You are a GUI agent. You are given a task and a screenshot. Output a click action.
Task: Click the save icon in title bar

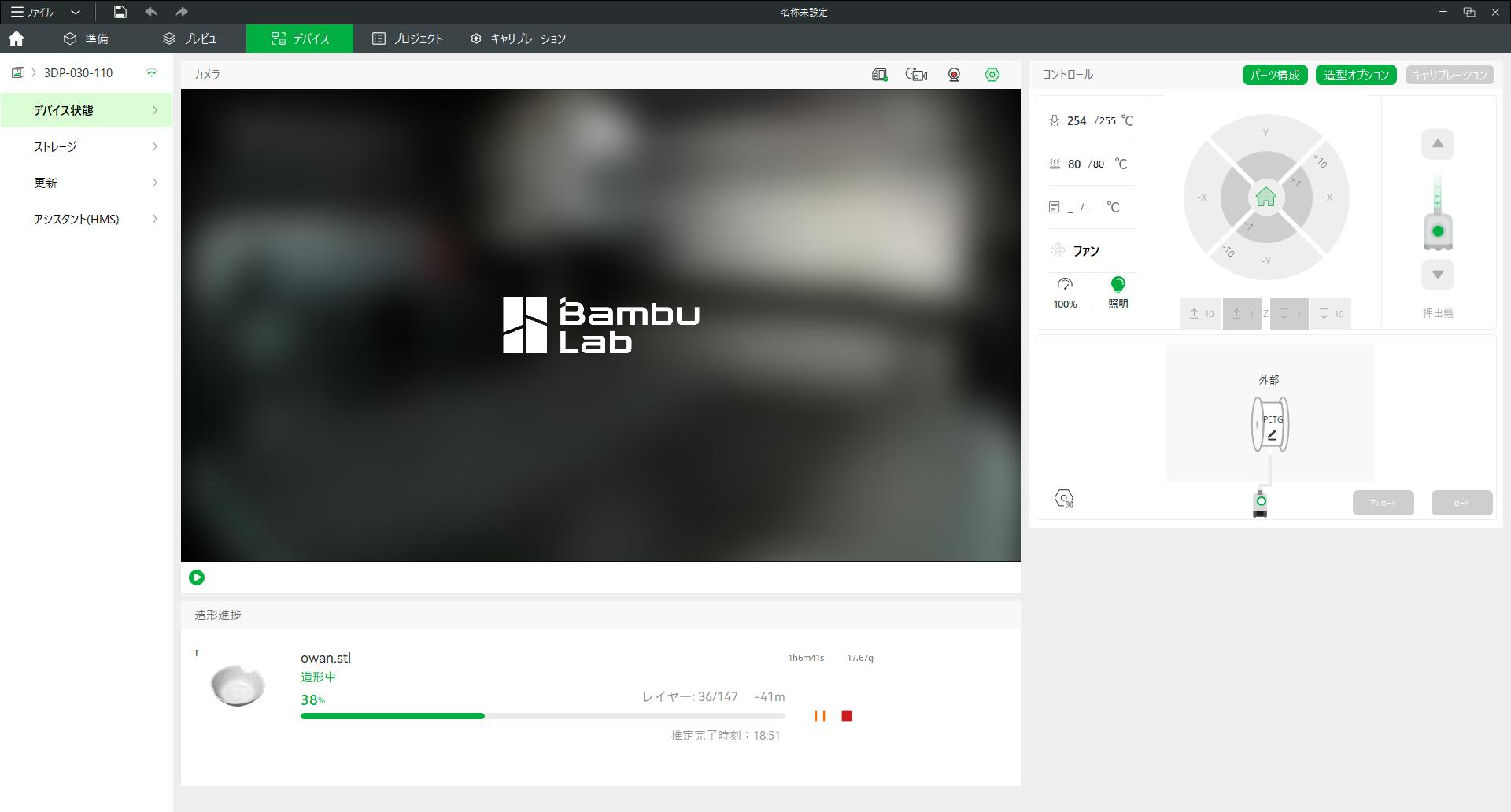click(x=120, y=12)
